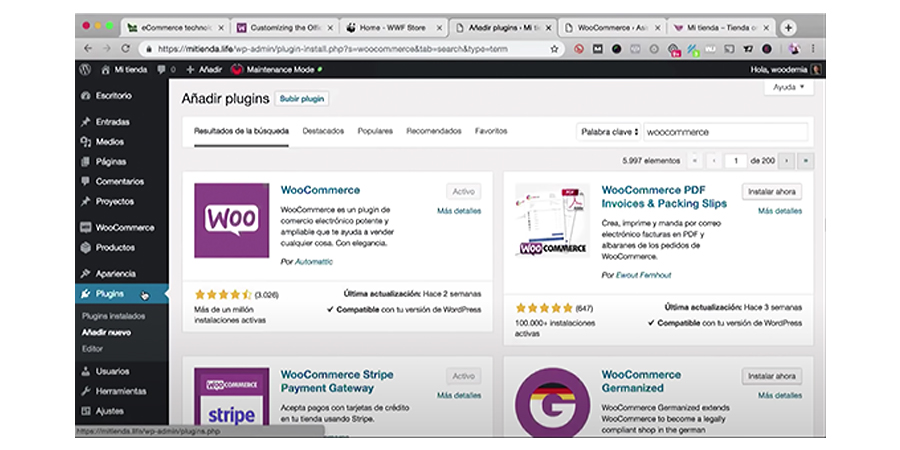Reload the page with the refresh icon

(125, 49)
